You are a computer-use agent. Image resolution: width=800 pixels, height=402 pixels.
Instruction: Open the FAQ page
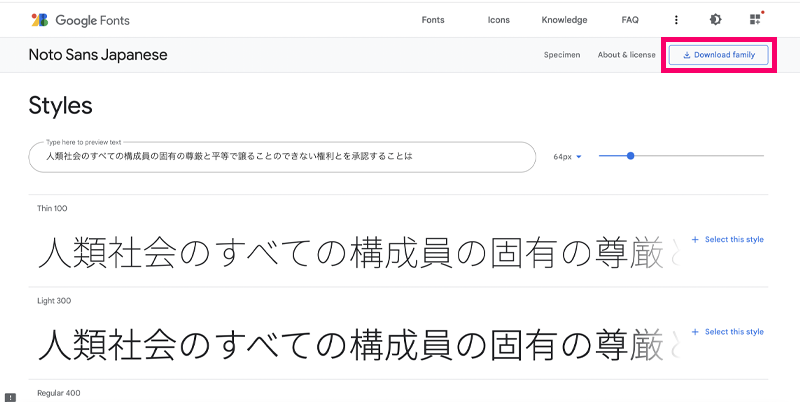pos(630,20)
